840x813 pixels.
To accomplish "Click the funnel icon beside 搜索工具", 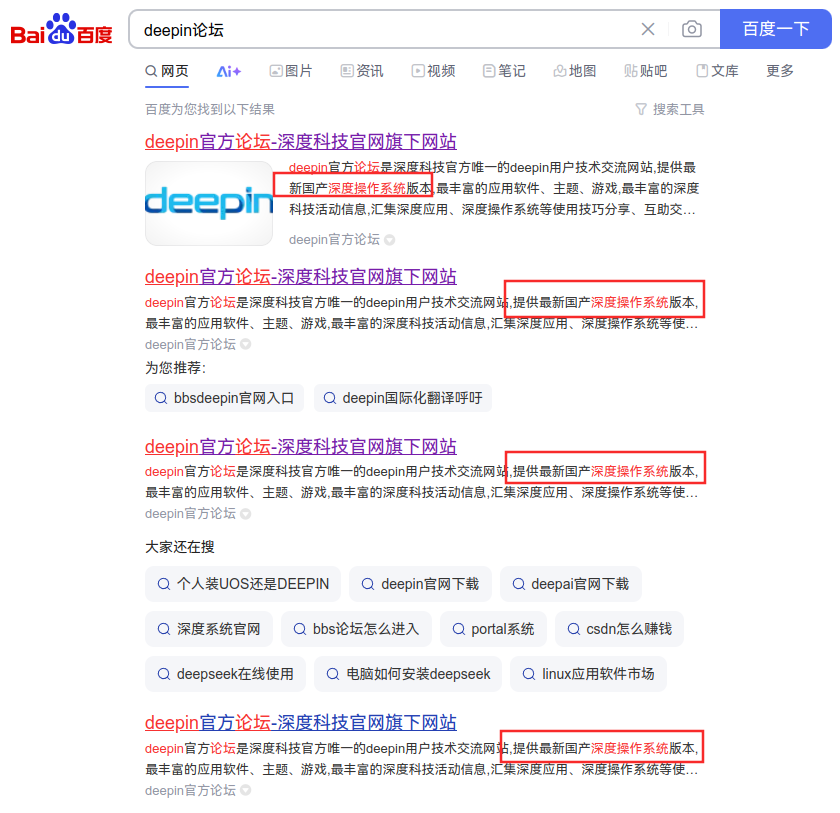I will pos(641,109).
